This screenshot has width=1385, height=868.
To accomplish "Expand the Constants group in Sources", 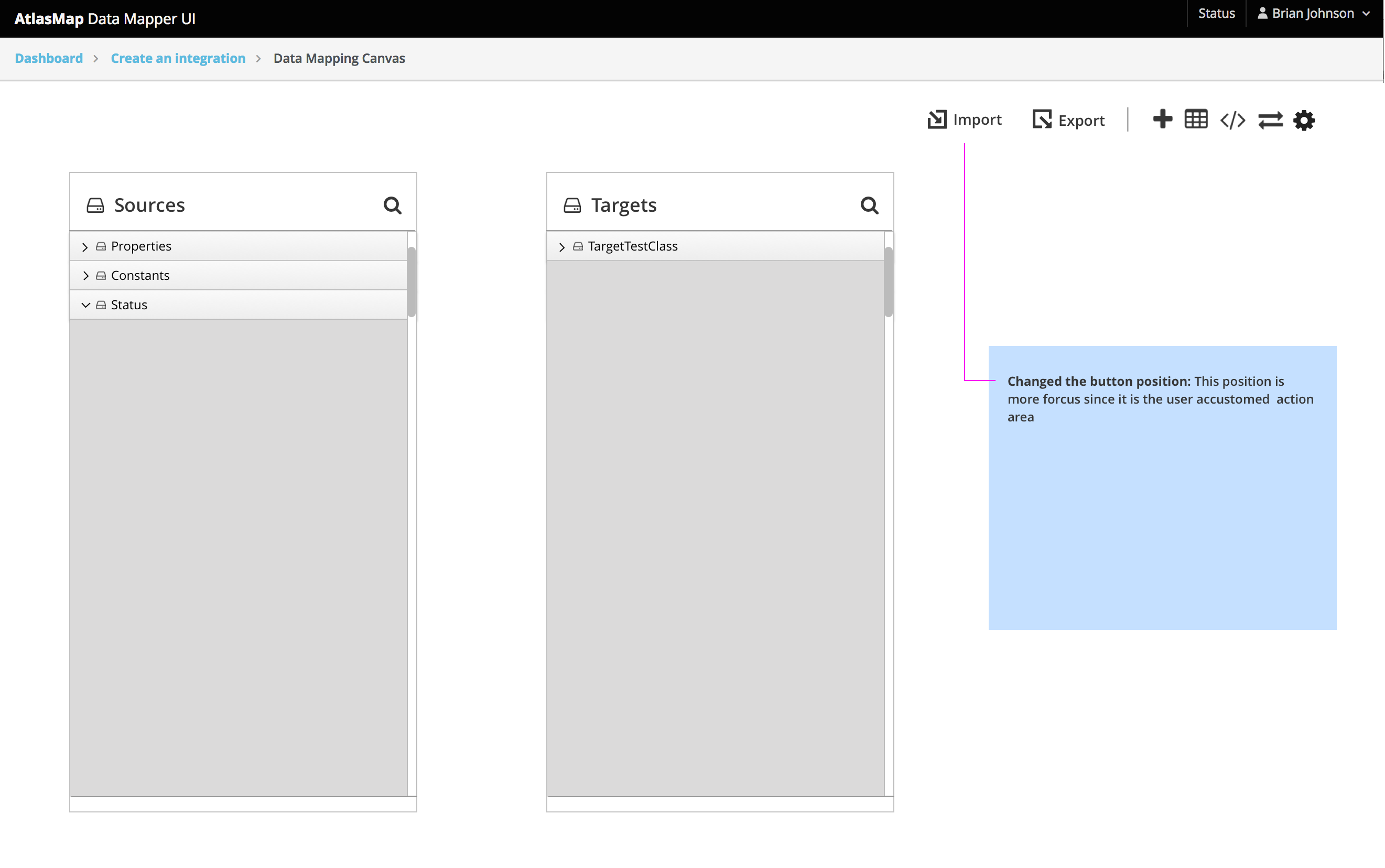I will click(x=86, y=275).
